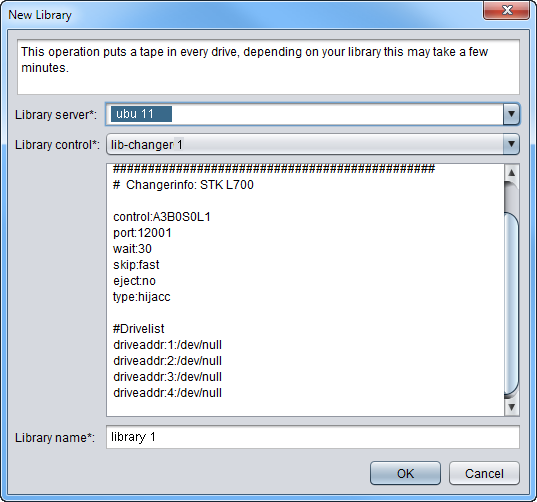Dismiss dialog with Cancel button

point(484,473)
